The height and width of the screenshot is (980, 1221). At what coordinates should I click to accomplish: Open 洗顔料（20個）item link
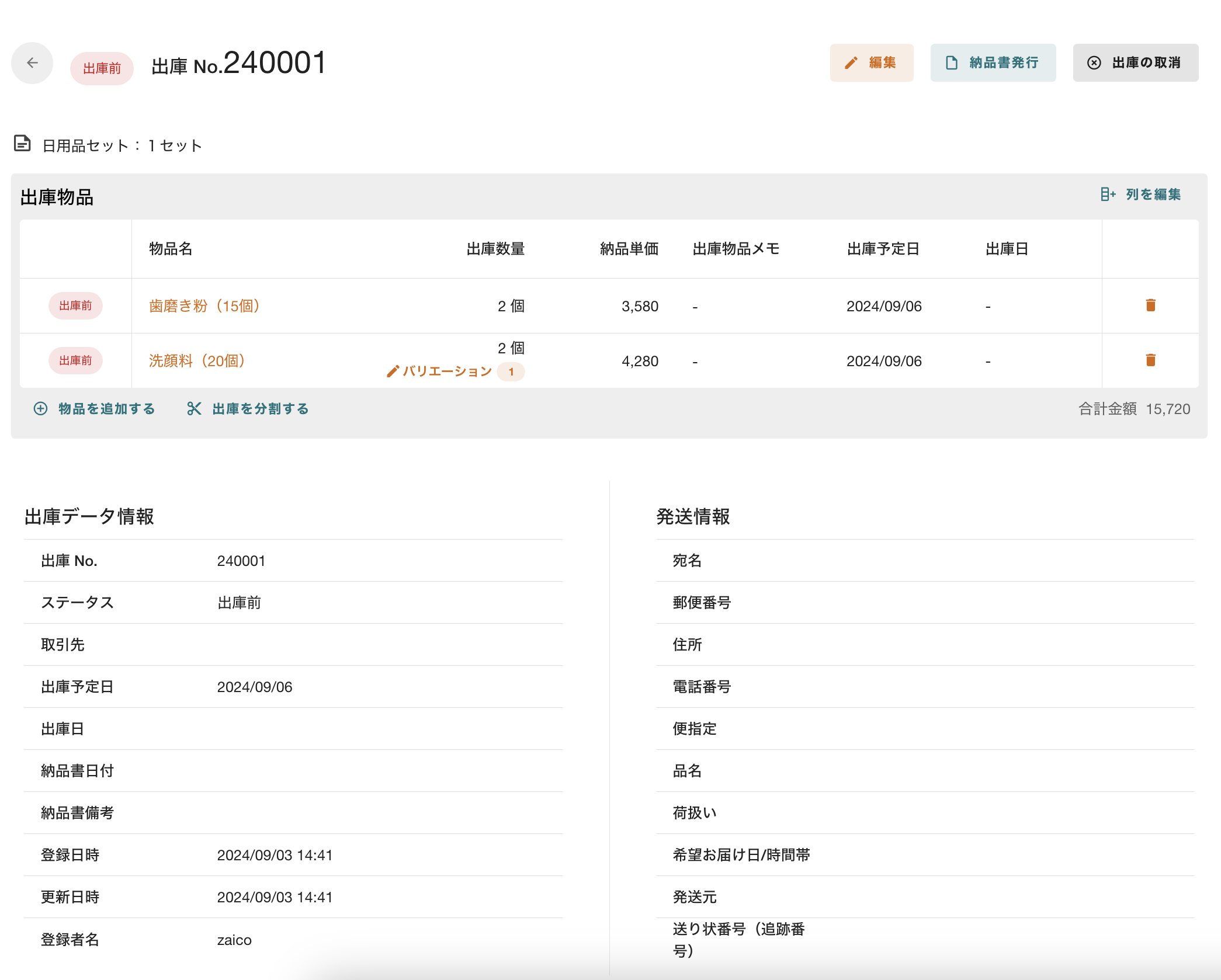(x=196, y=361)
